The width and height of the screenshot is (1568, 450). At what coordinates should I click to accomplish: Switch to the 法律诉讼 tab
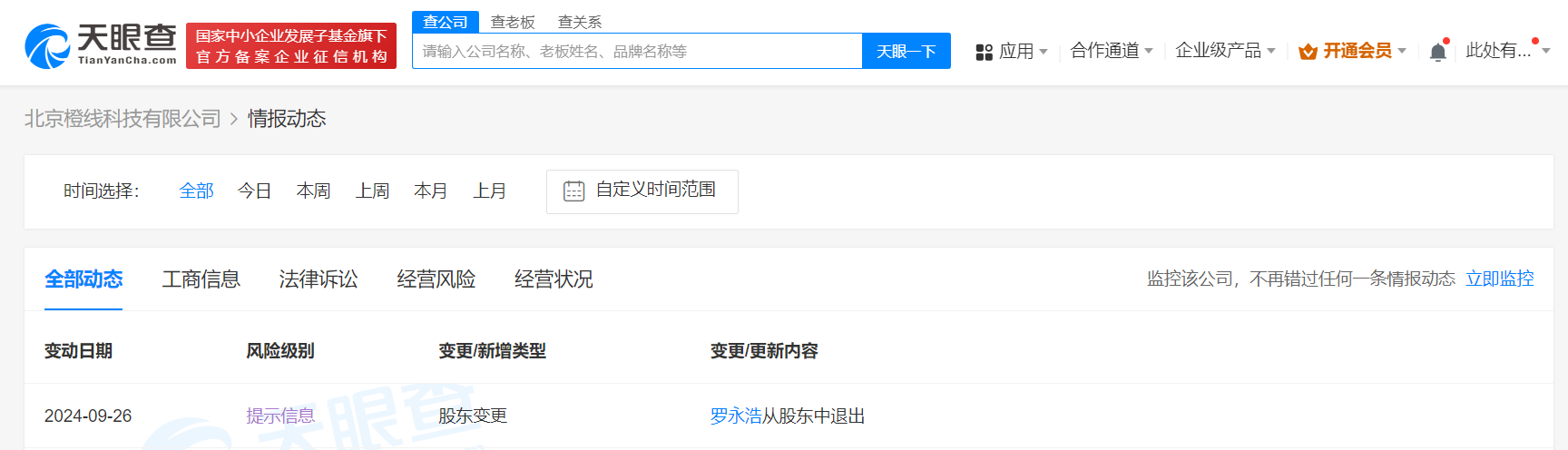318,279
